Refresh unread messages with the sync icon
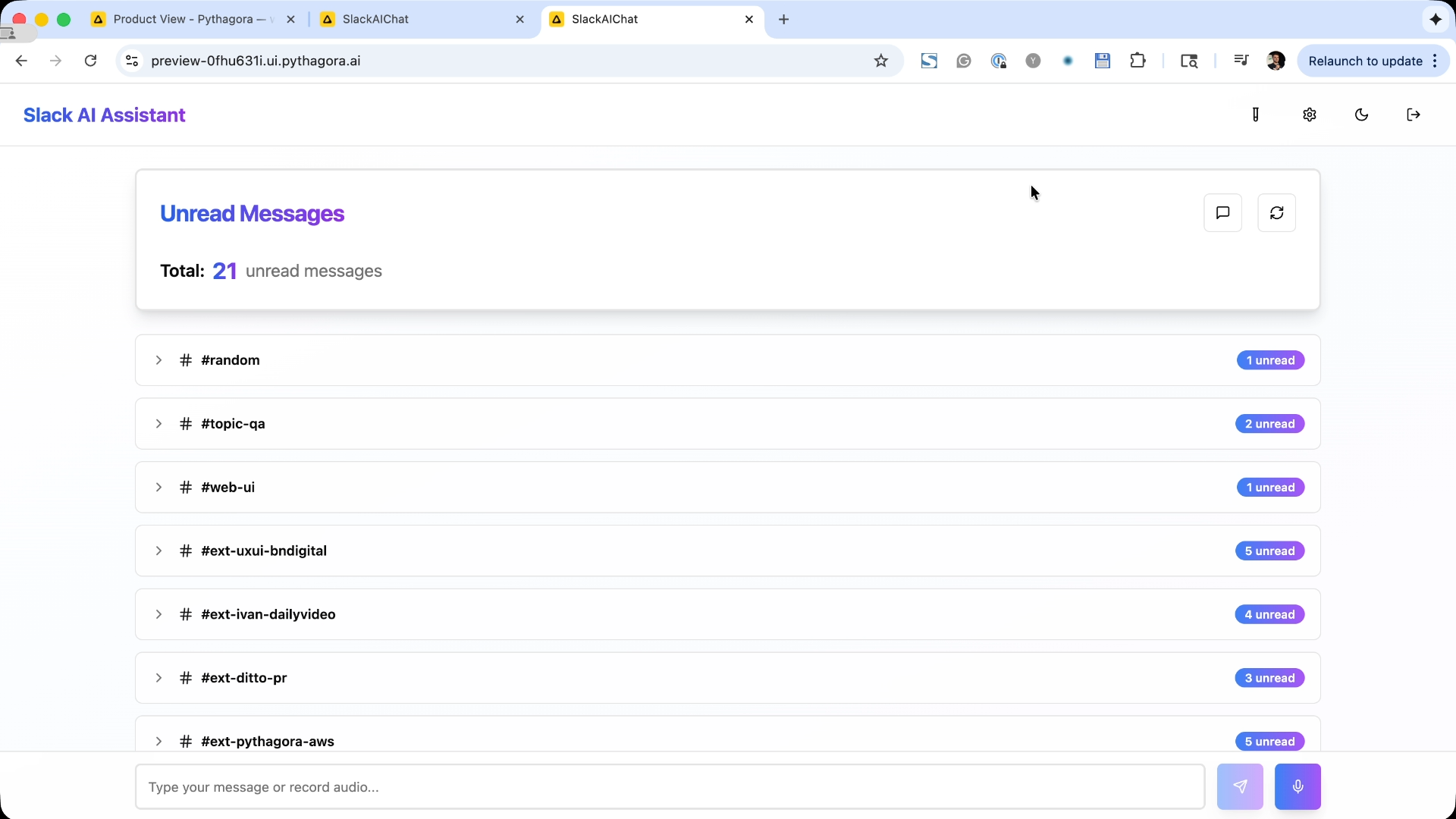Screen dimensions: 1456x819 click(x=1277, y=213)
